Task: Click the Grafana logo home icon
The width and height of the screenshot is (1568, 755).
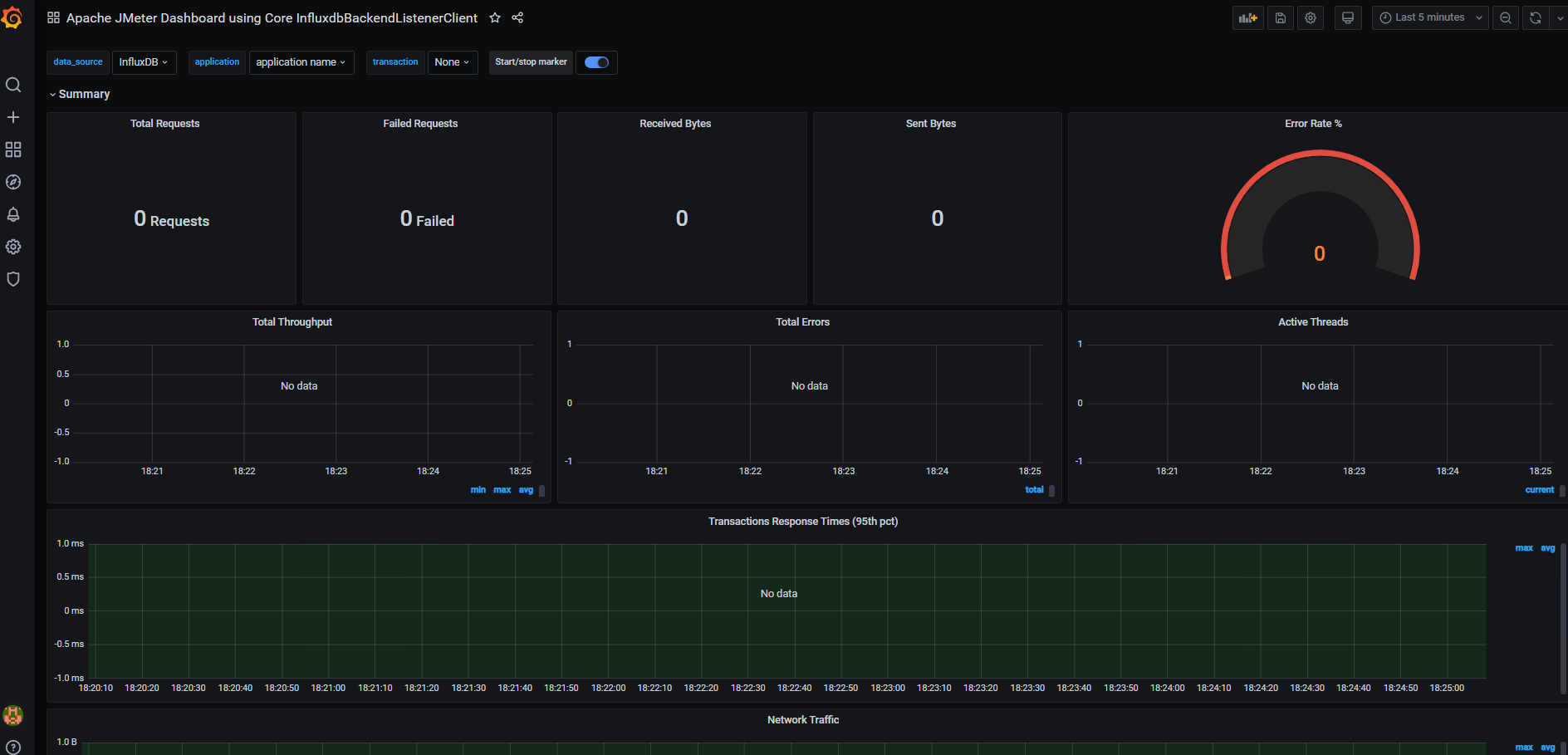Action: (x=12, y=17)
